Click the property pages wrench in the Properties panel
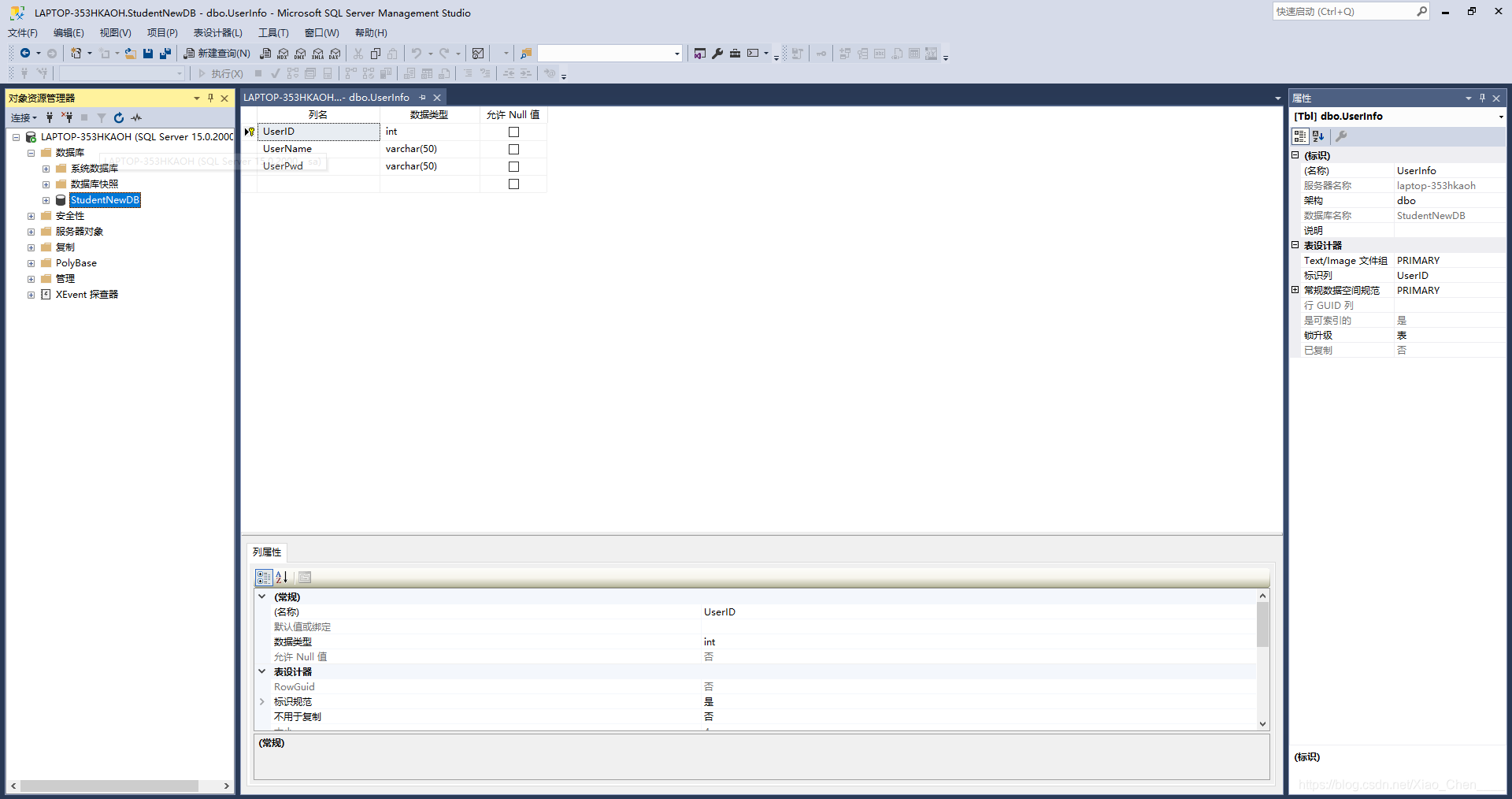This screenshot has width=1512, height=799. point(1341,136)
